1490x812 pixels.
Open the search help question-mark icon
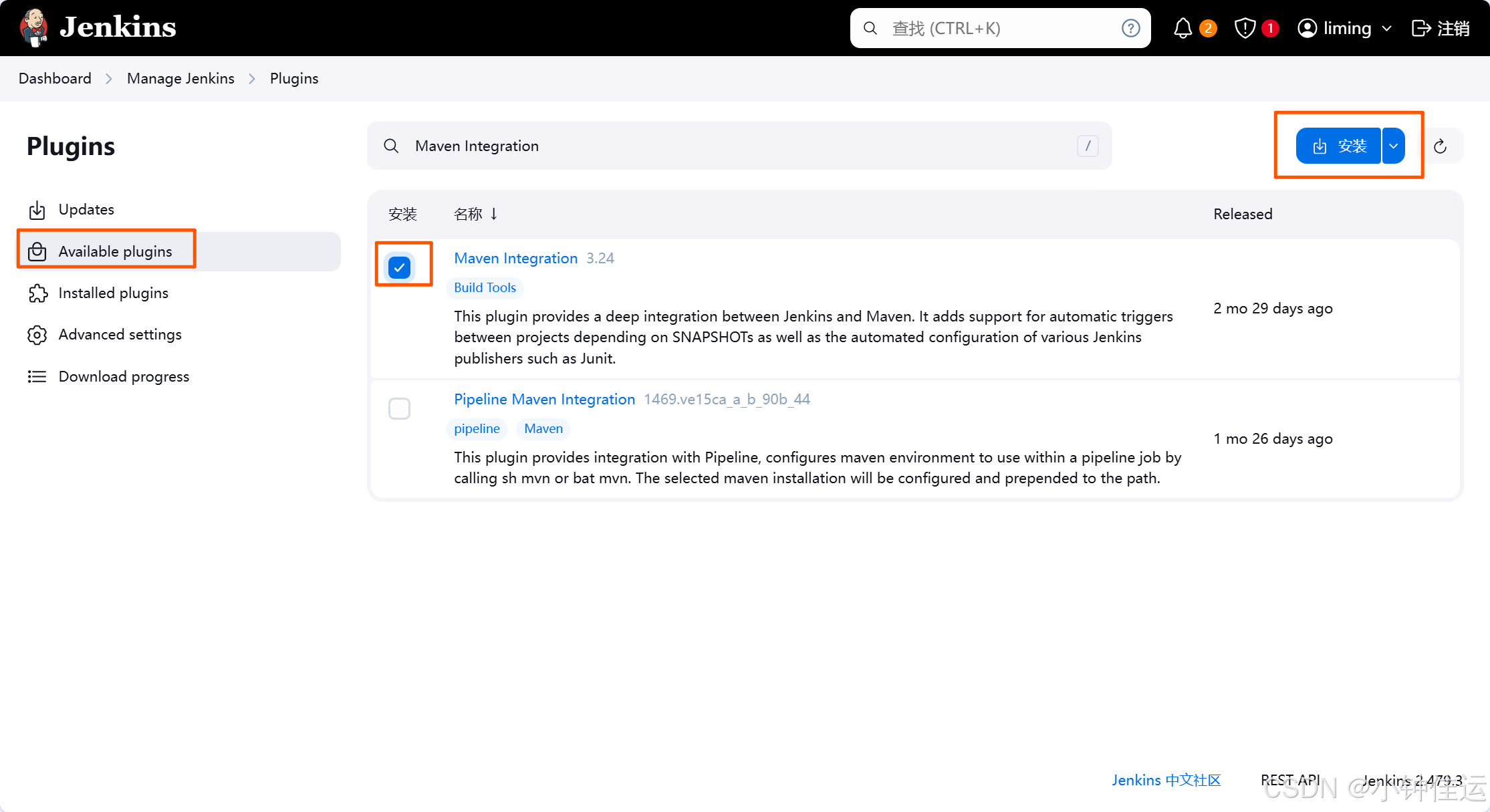[x=1130, y=28]
